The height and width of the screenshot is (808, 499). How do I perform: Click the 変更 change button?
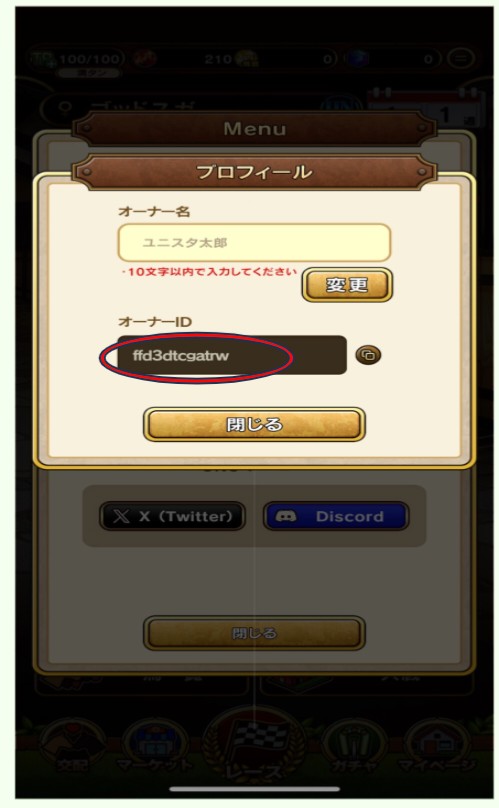pyautogui.click(x=347, y=284)
